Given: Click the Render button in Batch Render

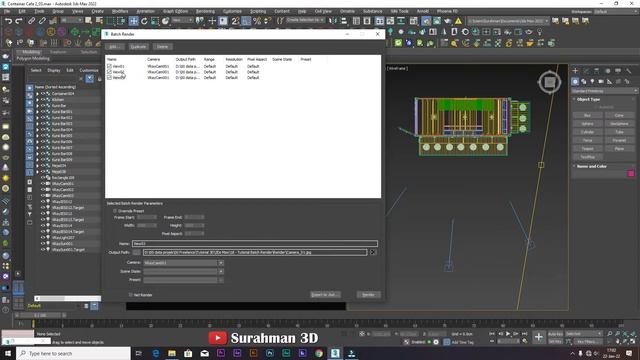Looking at the screenshot, I should pyautogui.click(x=368, y=295).
